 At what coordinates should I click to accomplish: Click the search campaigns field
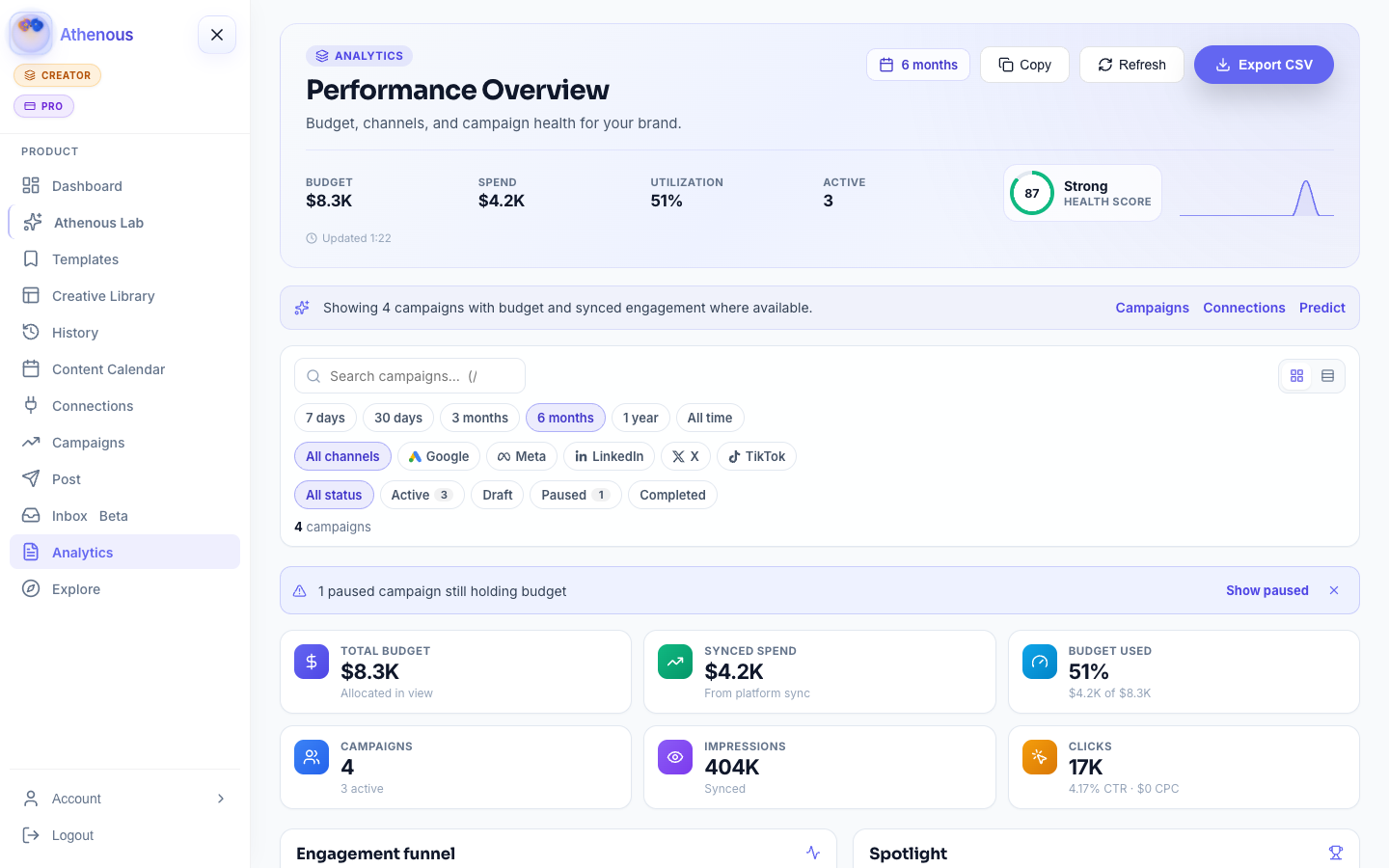(x=410, y=376)
